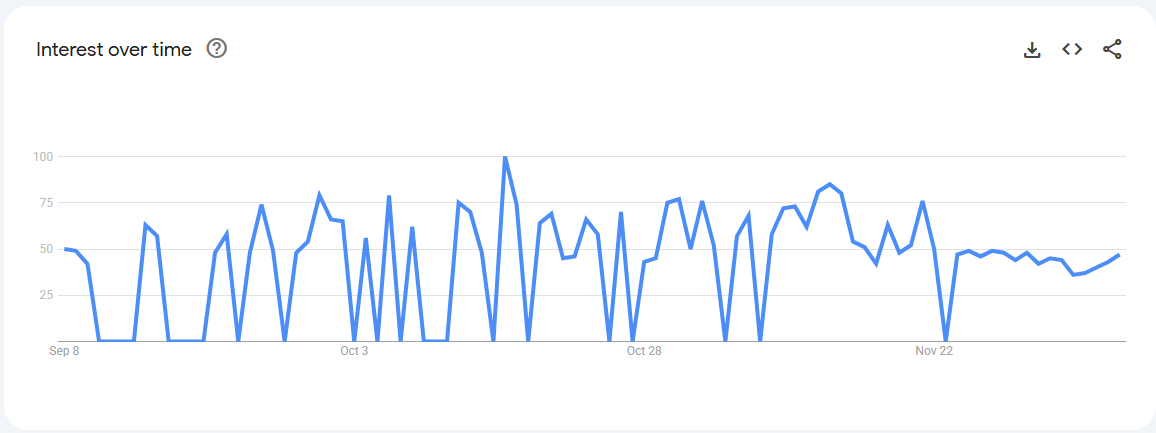
Task: Click the 50 y-axis label
Action: point(45,249)
